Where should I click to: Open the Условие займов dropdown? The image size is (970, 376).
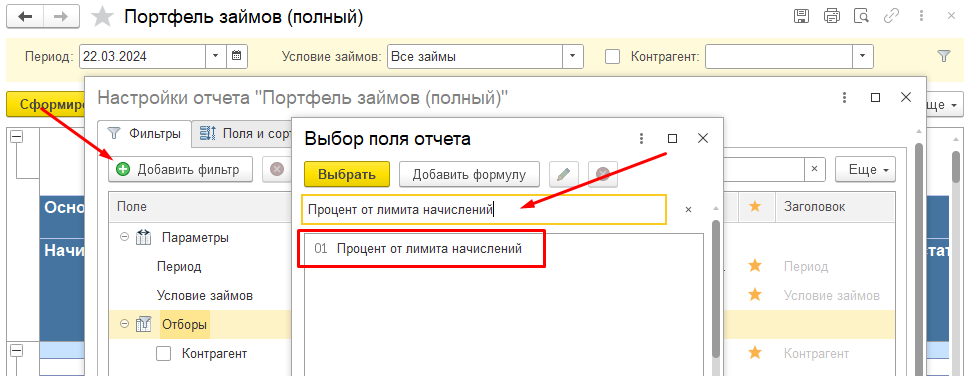(573, 56)
